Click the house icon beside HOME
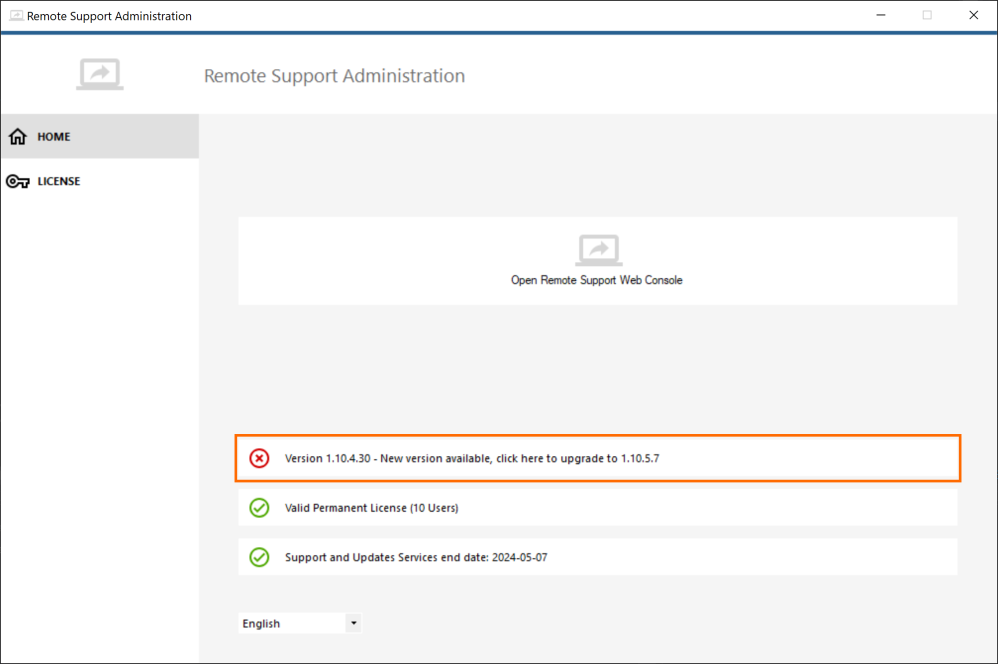998x664 pixels. pyautogui.click(x=17, y=137)
